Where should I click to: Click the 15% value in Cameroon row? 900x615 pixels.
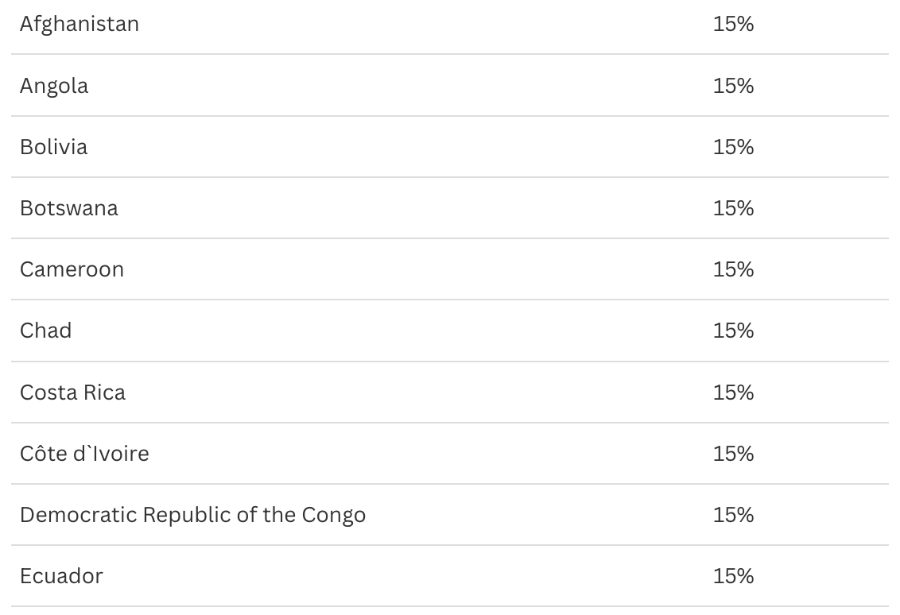coord(733,269)
